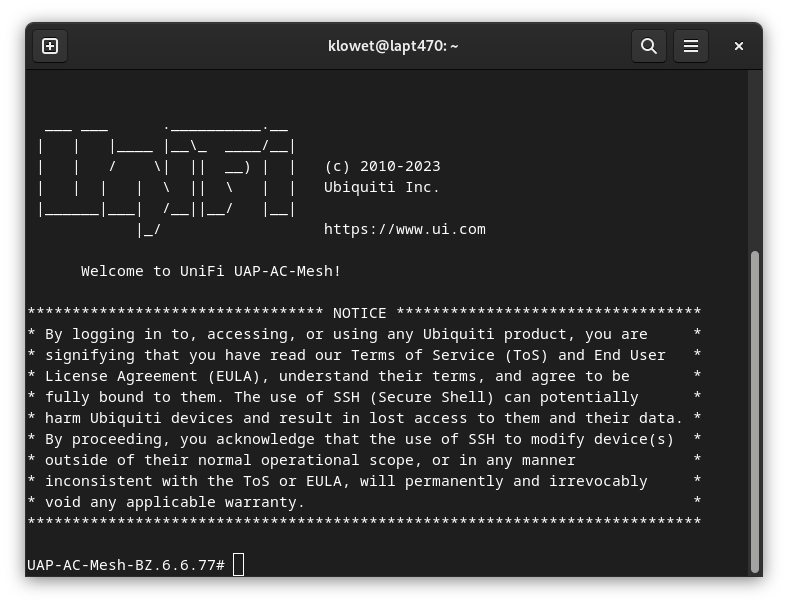Click the cursor block at the prompt

tap(238, 565)
